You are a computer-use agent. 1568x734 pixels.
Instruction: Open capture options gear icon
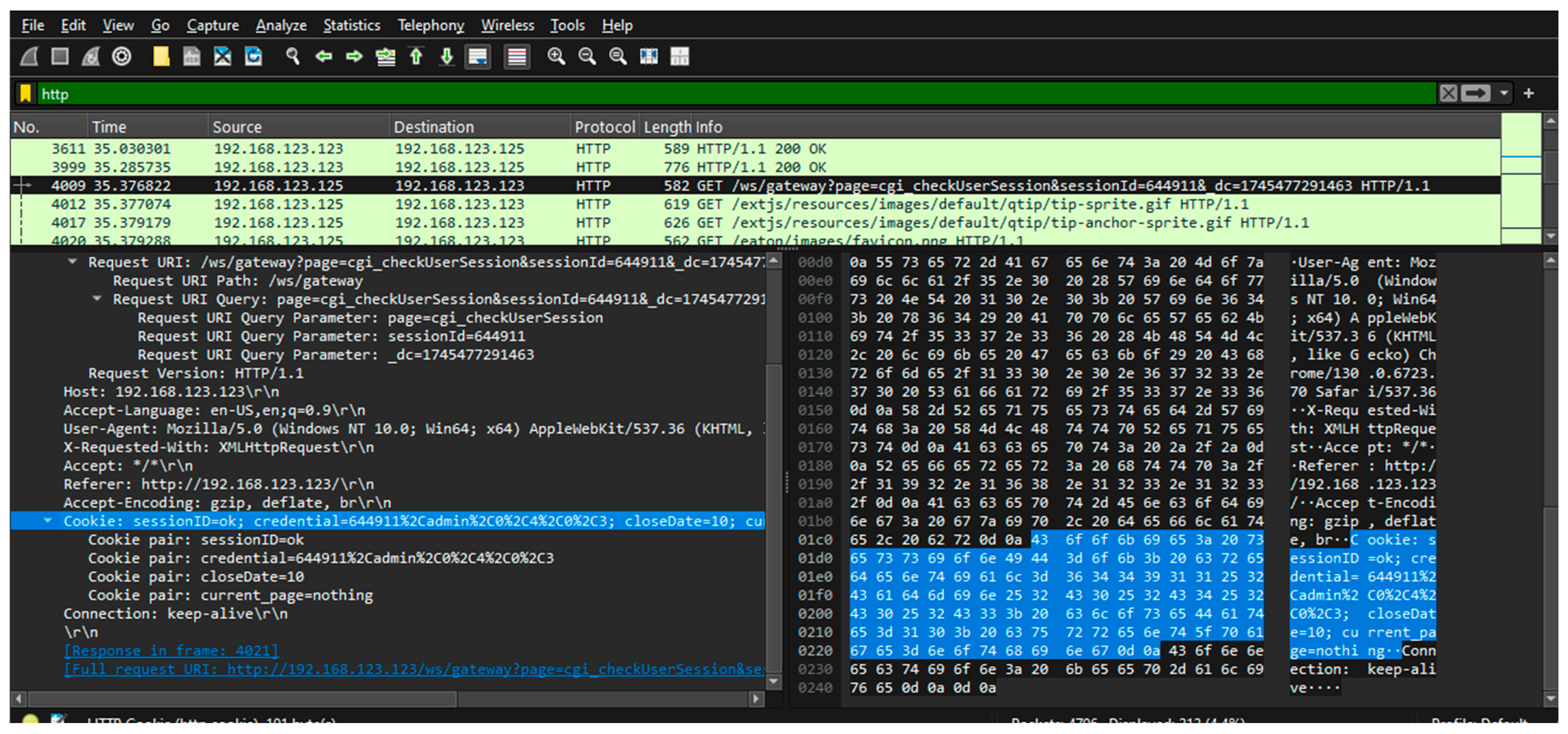(x=122, y=56)
